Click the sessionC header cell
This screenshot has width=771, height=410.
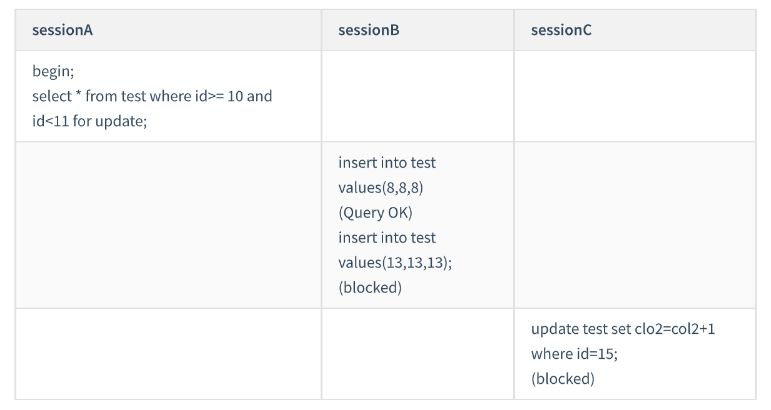(561, 30)
